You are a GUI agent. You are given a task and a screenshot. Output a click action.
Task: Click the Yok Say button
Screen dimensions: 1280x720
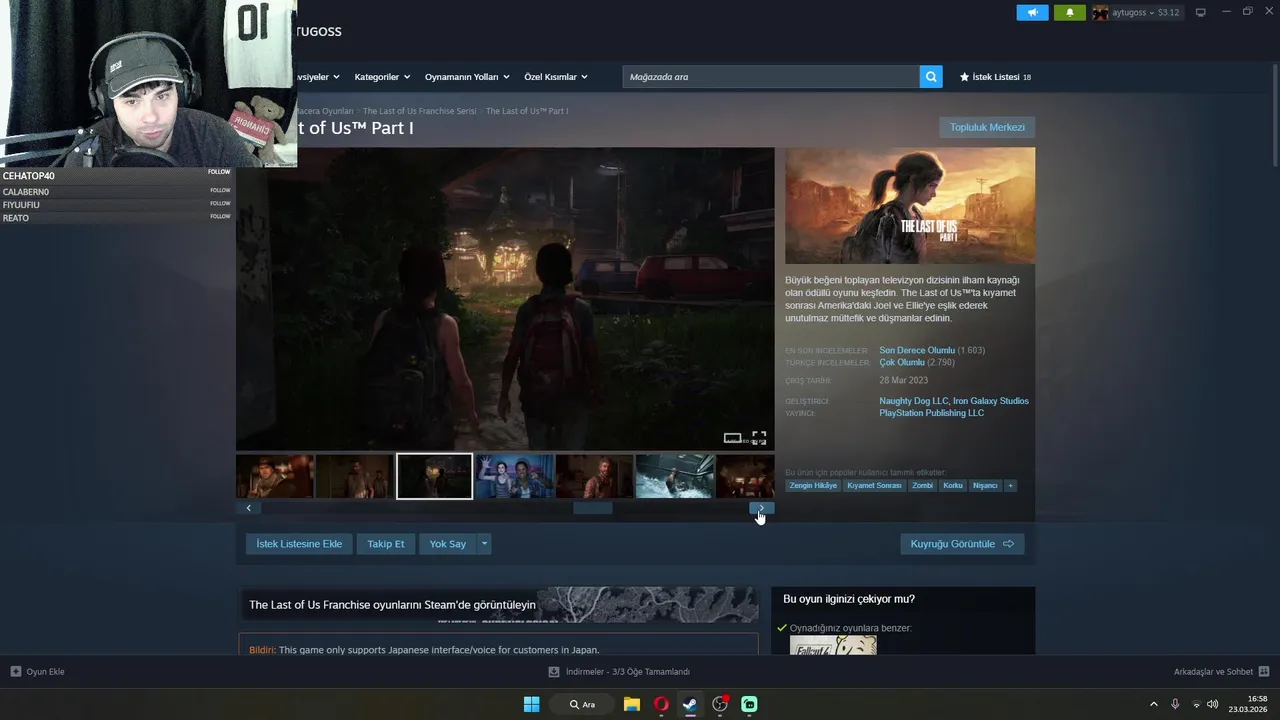[x=448, y=544]
